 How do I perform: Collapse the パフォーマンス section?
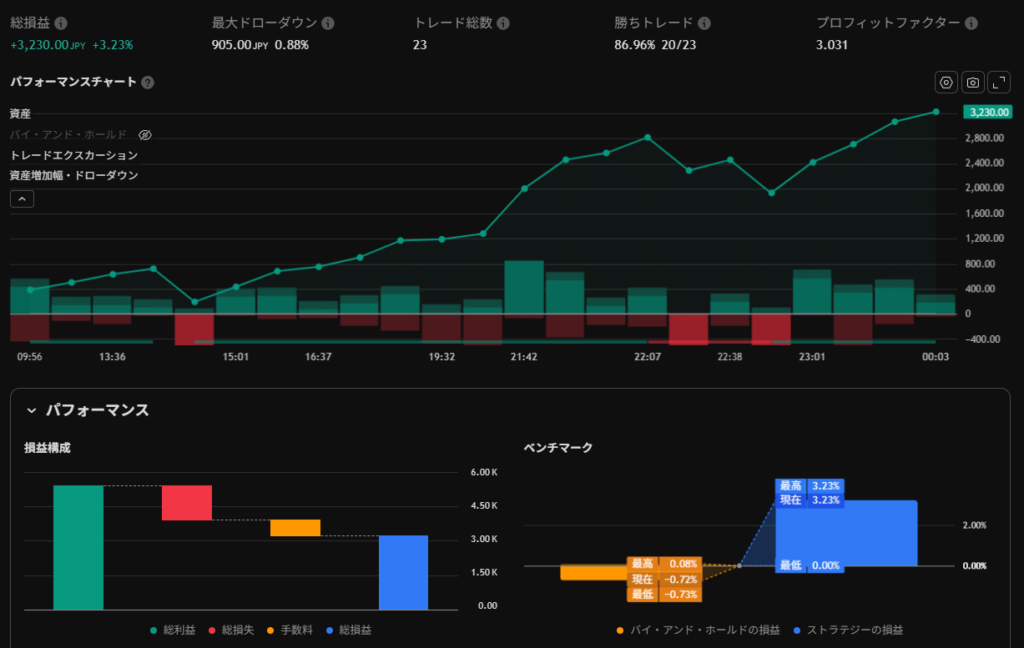point(32,410)
